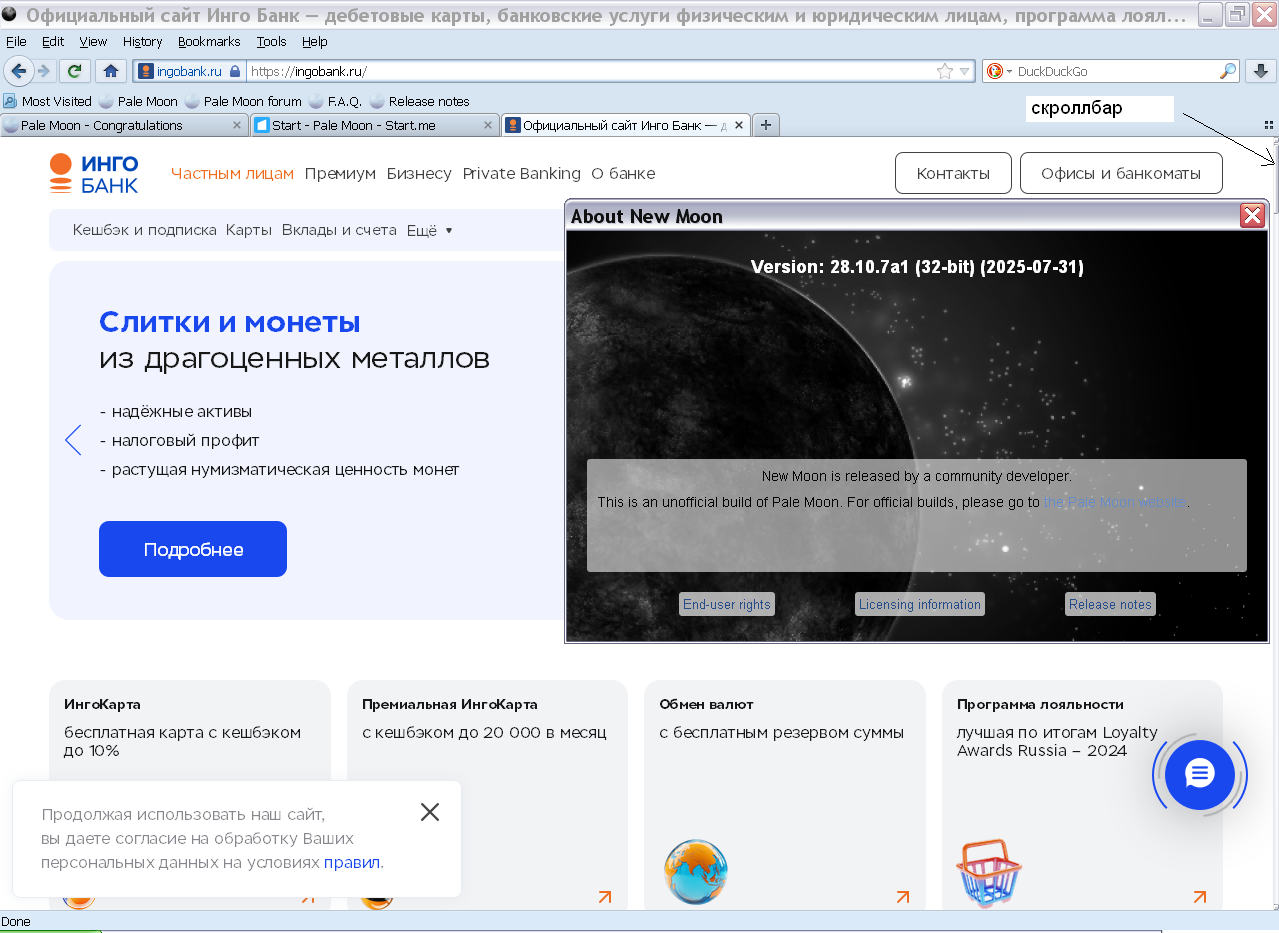Click Офисы и банкоматы button

[1121, 173]
